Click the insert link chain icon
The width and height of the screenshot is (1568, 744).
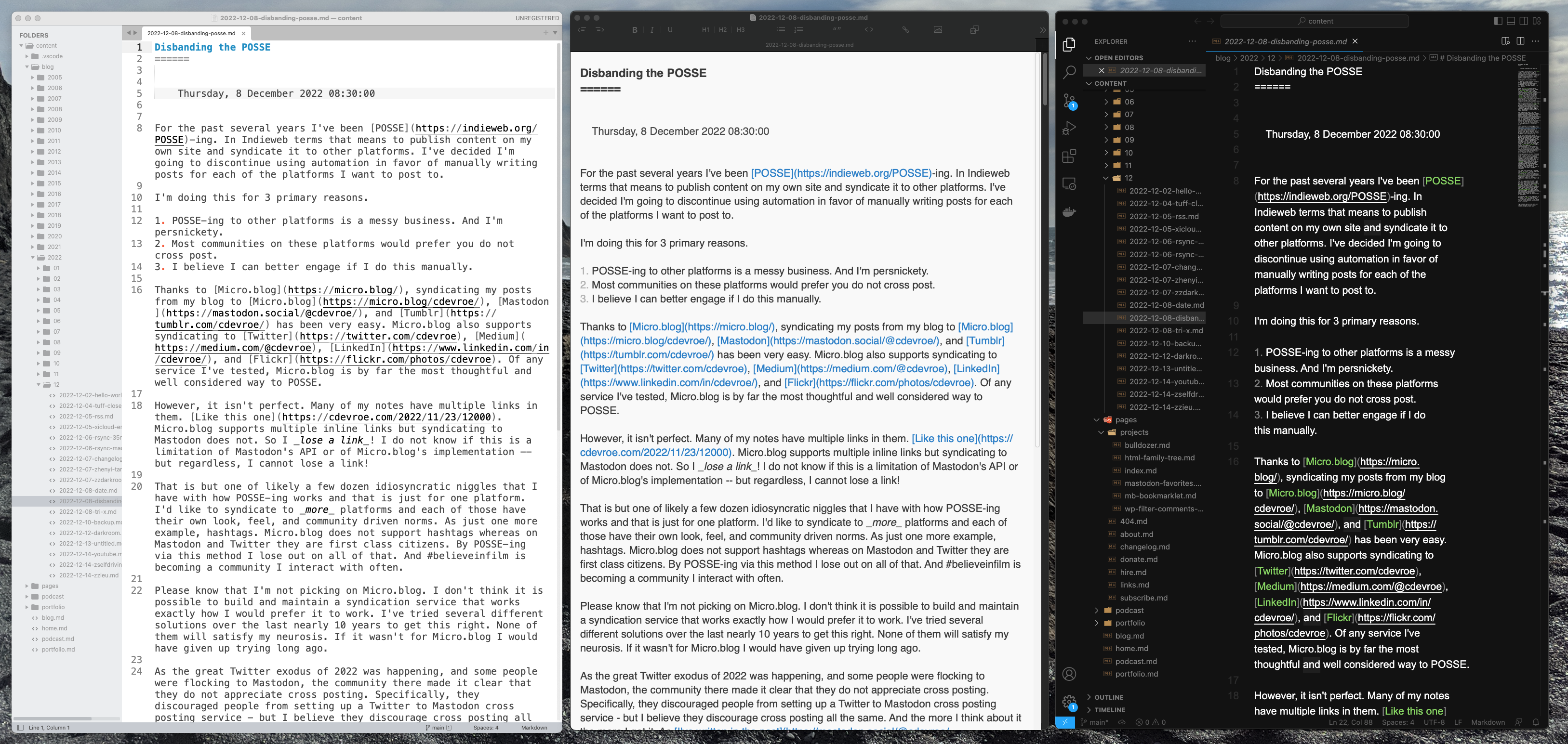click(x=905, y=29)
